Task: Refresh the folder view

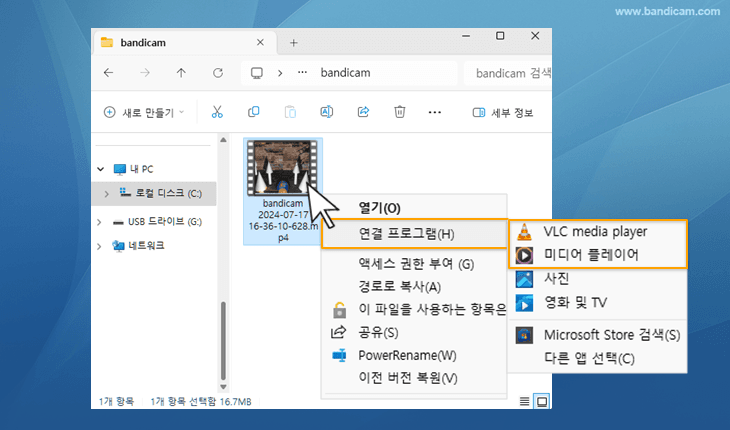Action: (x=218, y=73)
